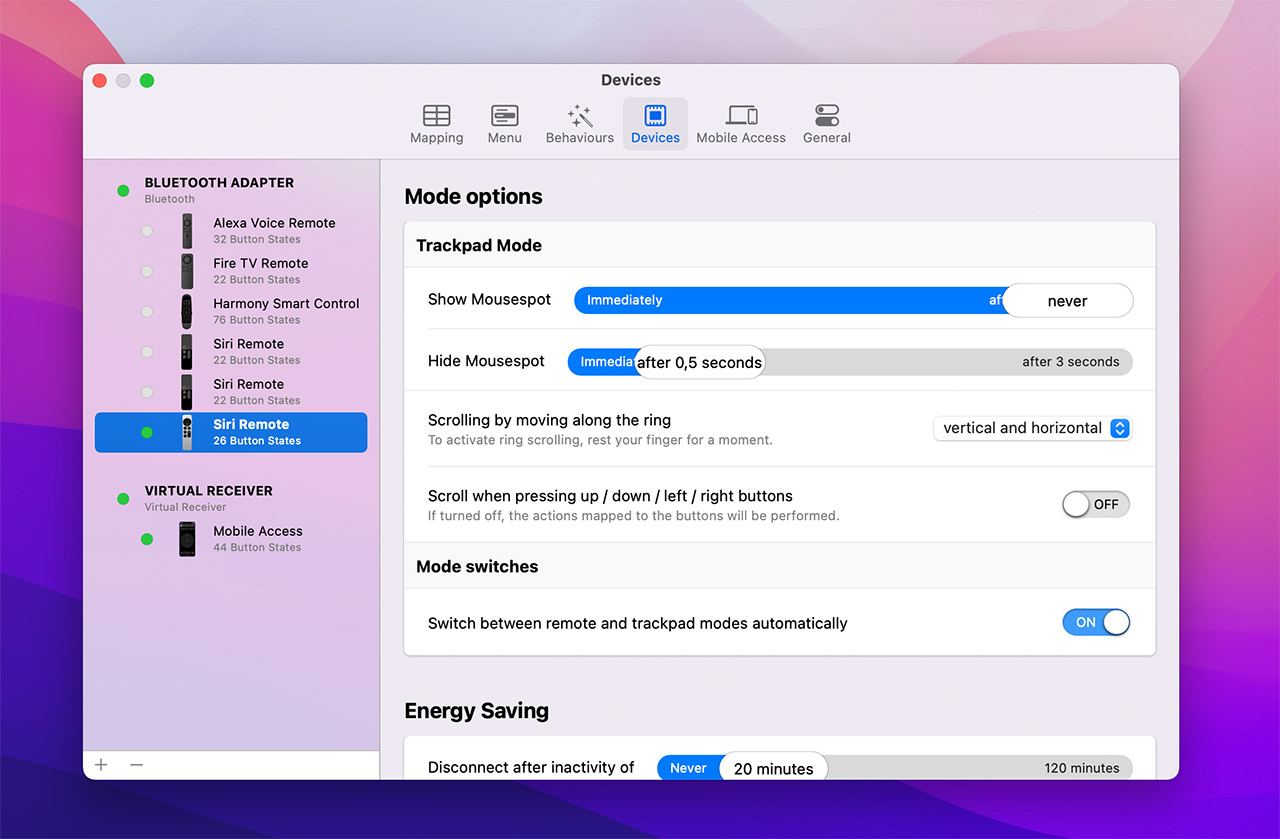
Task: Toggle the Fire TV Remote status indicator
Action: [147, 271]
